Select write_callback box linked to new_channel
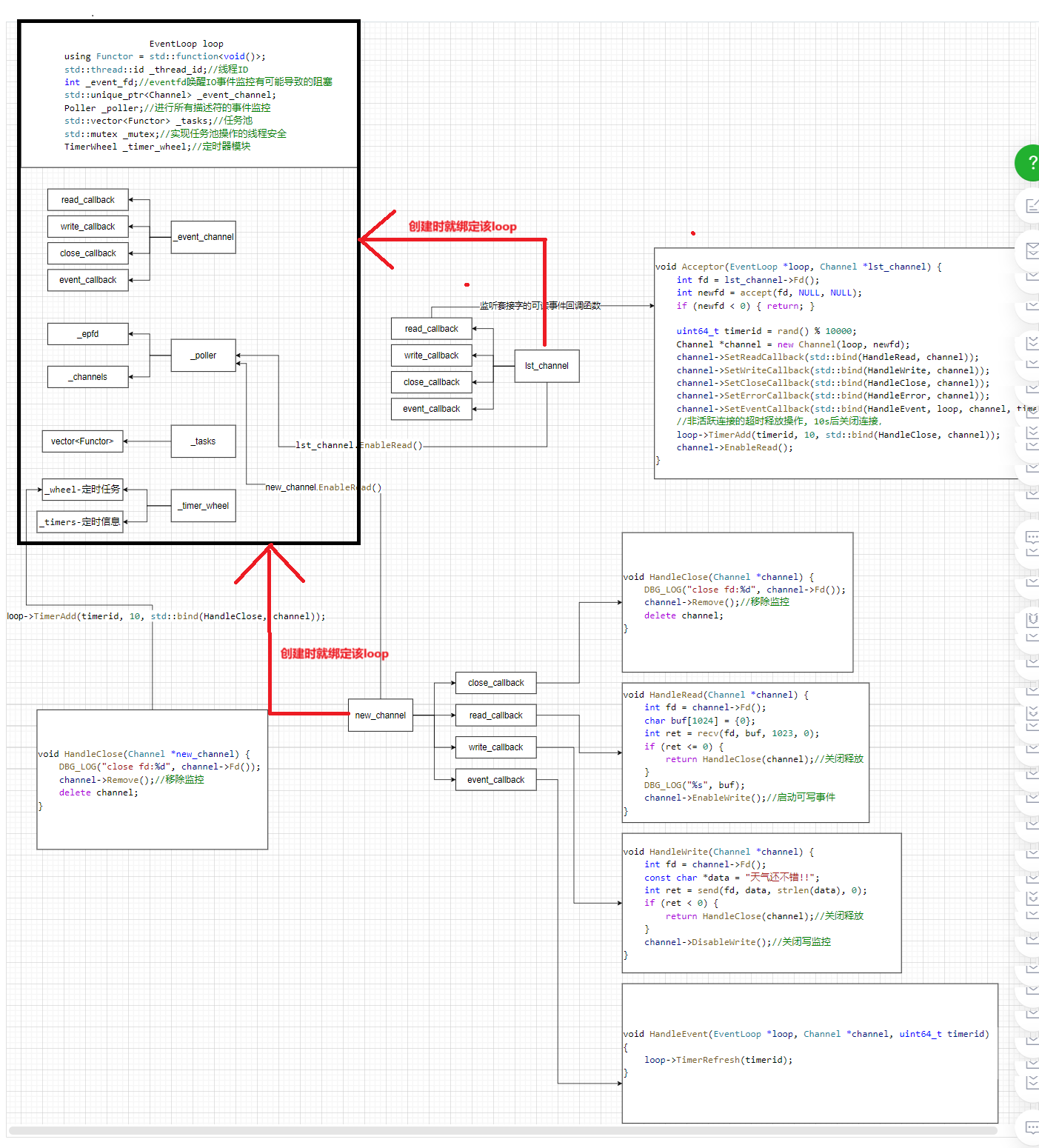The height and width of the screenshot is (1148, 1039). (496, 747)
